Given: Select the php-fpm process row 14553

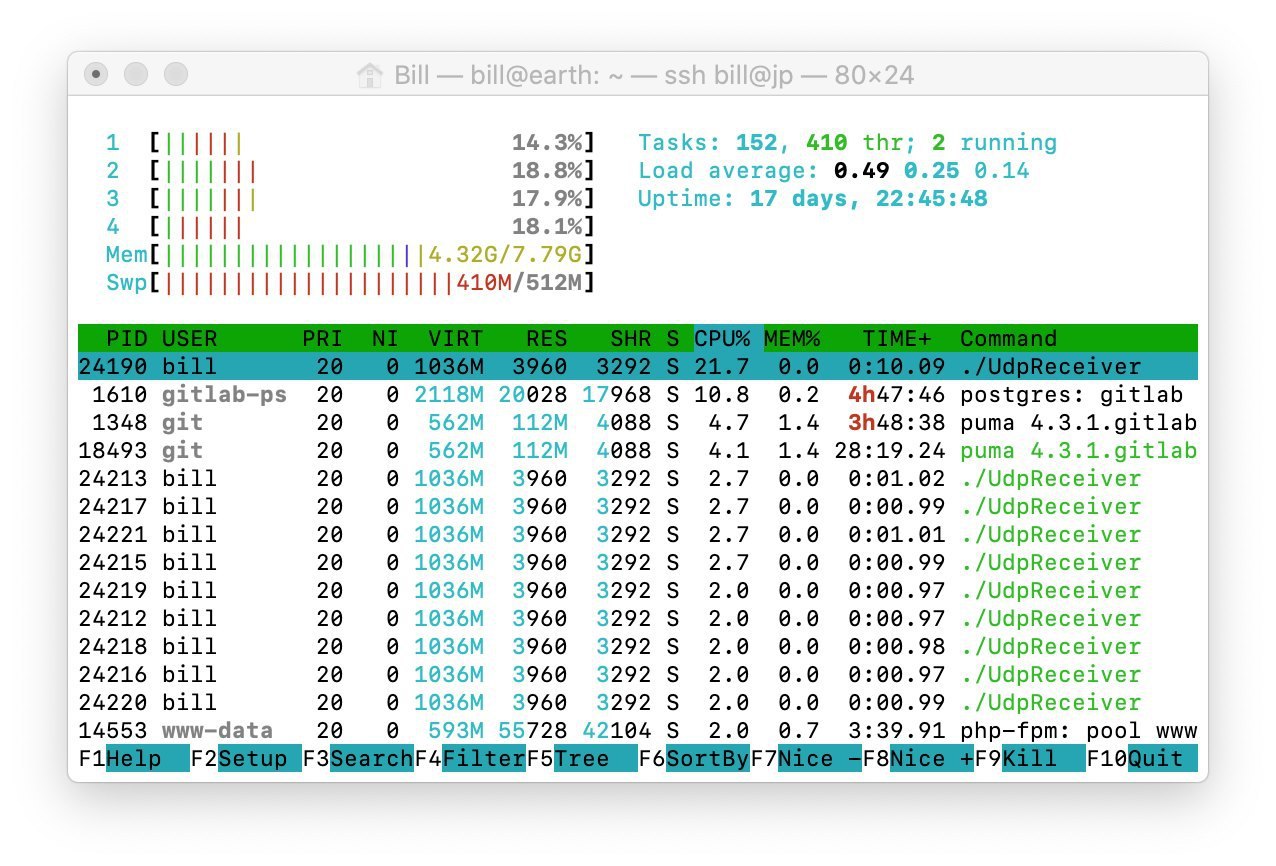Looking at the screenshot, I should (638, 730).
